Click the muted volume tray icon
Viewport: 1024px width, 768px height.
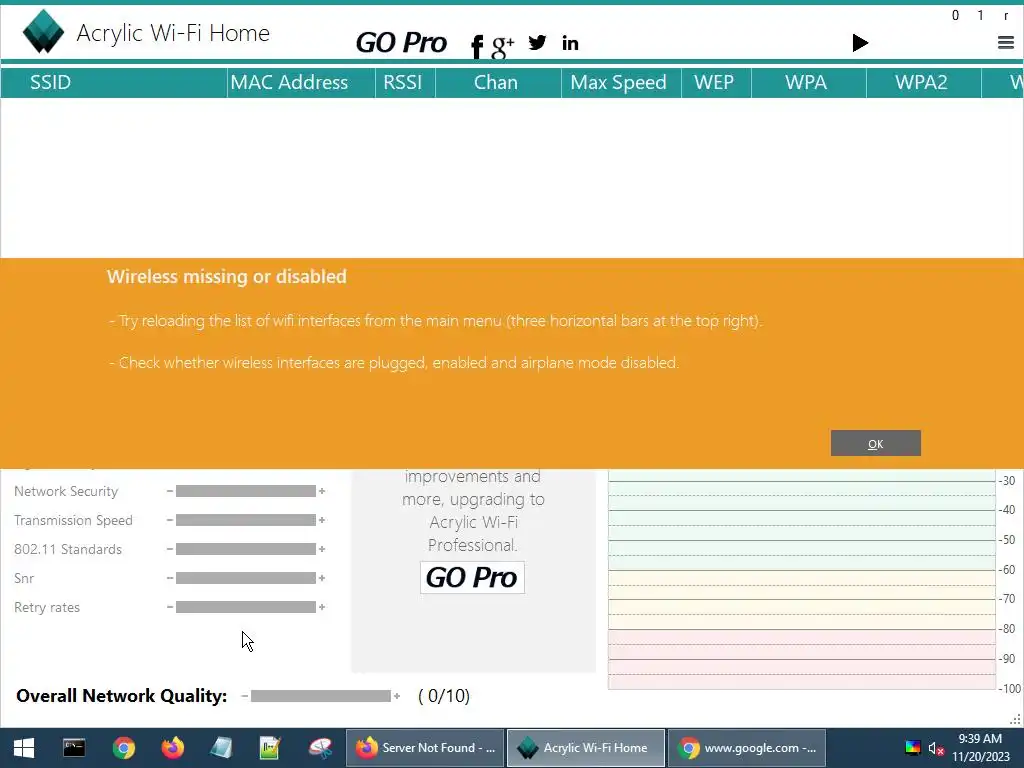[936, 748]
